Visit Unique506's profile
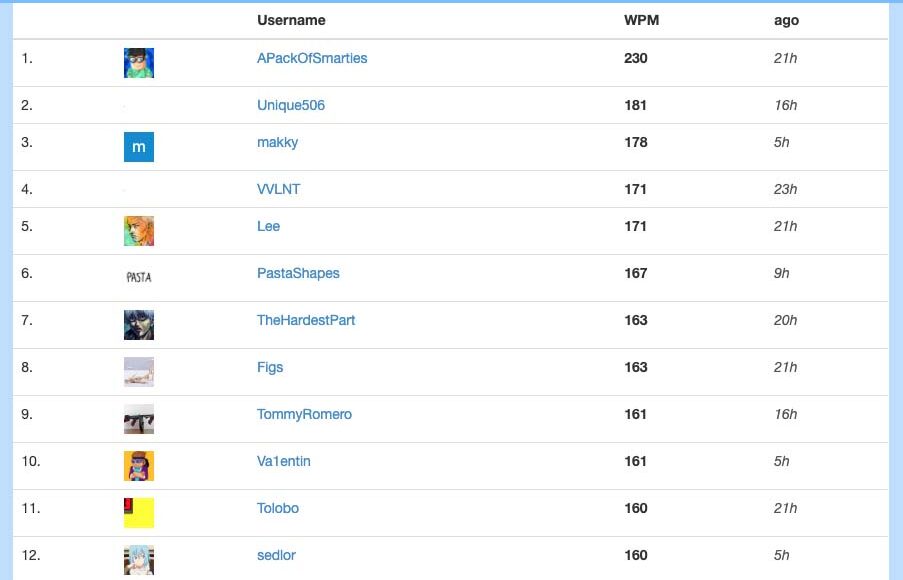This screenshot has height=580, width=903. point(291,105)
